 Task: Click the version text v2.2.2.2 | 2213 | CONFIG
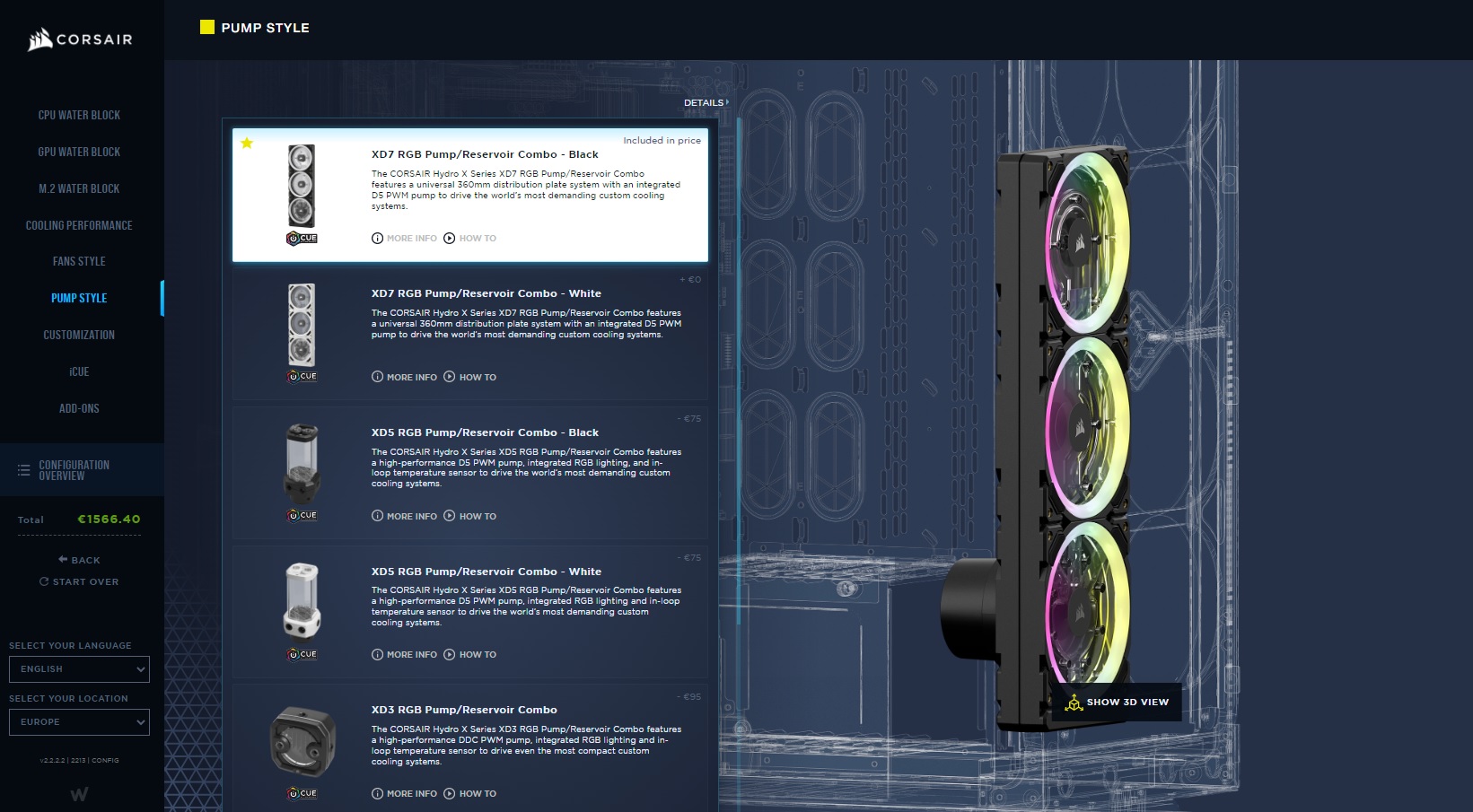[x=79, y=761]
